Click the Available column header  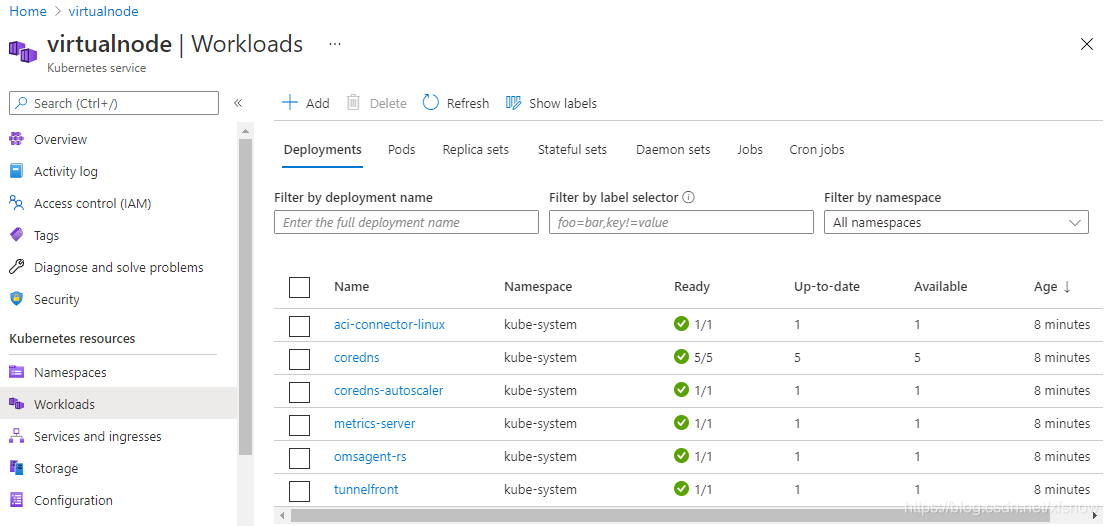(941, 286)
